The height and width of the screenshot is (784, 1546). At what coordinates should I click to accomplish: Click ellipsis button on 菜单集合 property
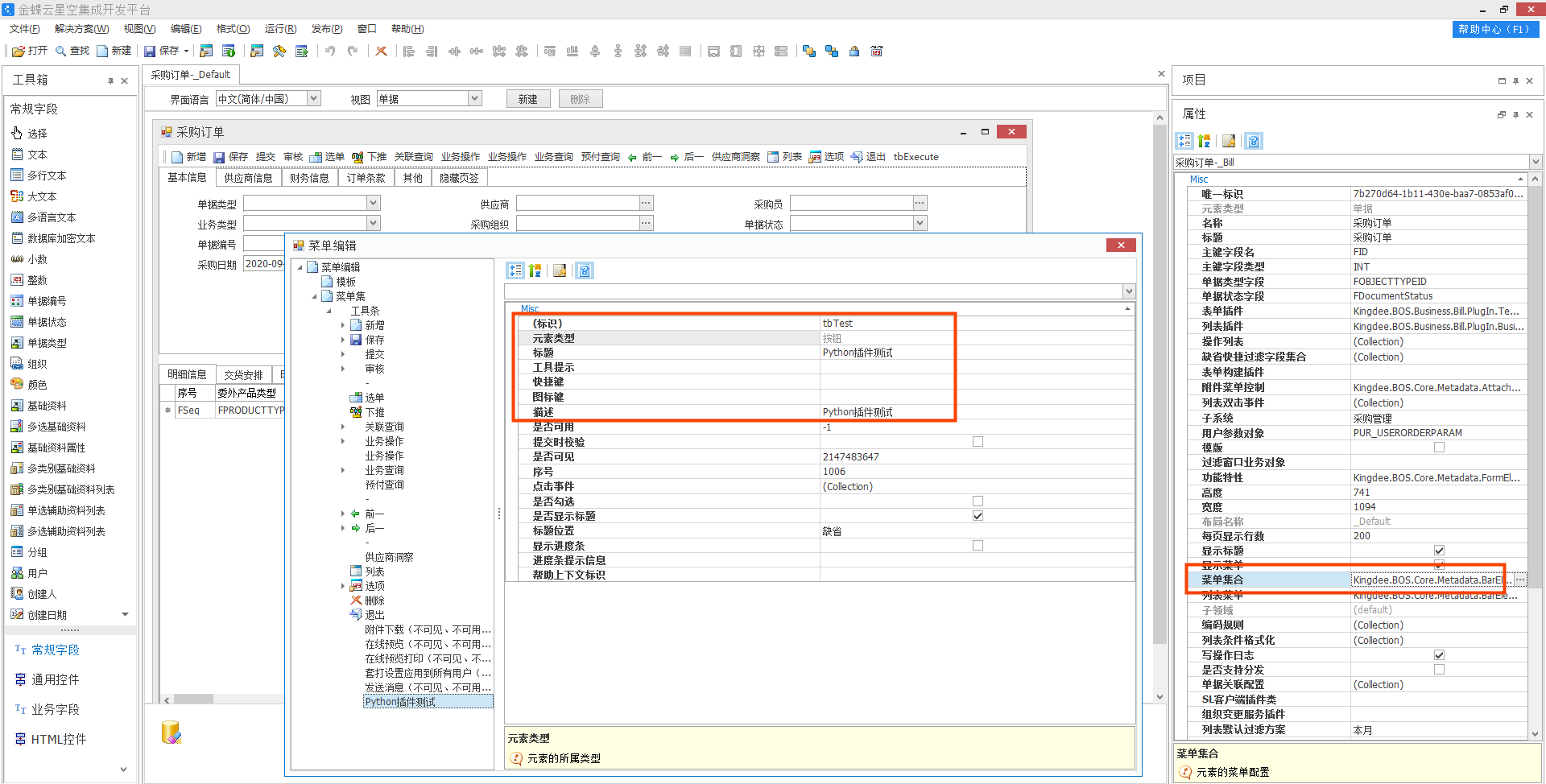(x=1520, y=580)
